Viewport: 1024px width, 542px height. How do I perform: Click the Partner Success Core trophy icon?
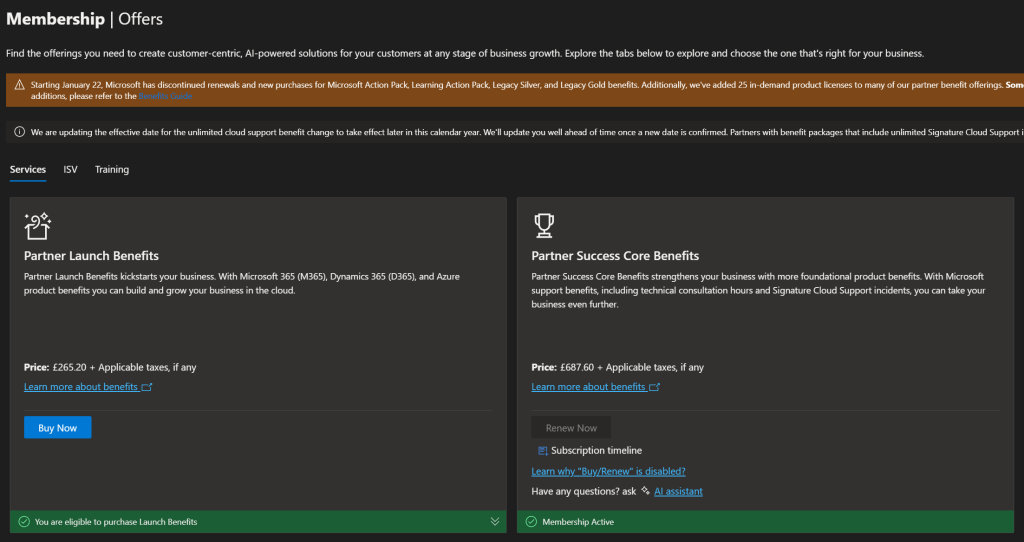pos(543,225)
